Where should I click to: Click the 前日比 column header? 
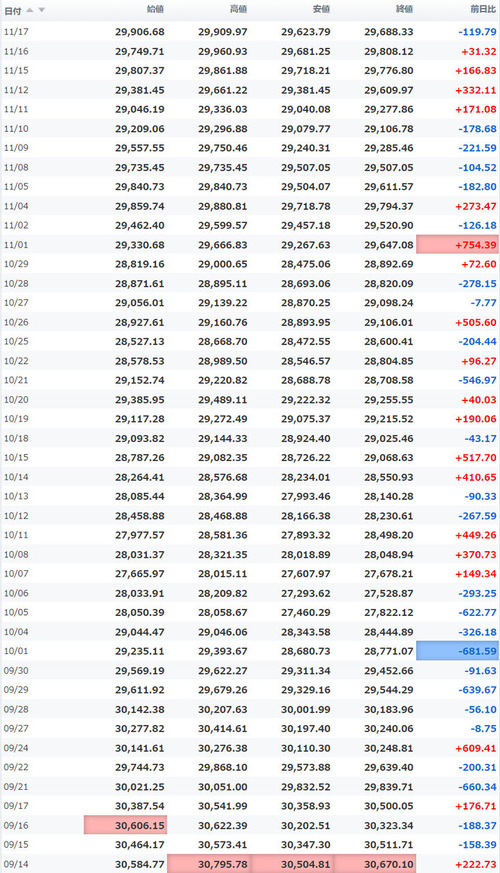[483, 9]
